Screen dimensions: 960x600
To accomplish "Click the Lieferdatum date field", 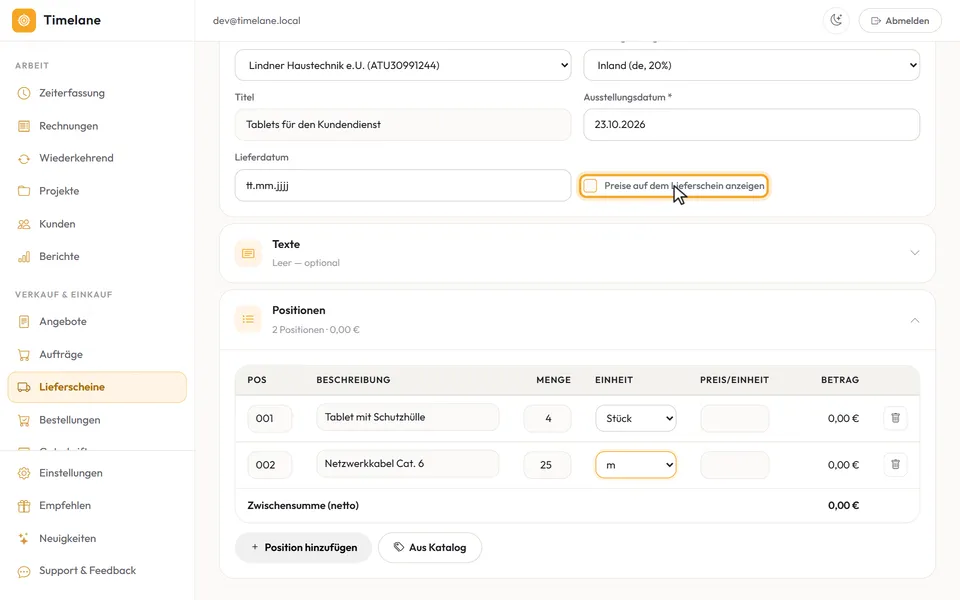I will point(403,186).
